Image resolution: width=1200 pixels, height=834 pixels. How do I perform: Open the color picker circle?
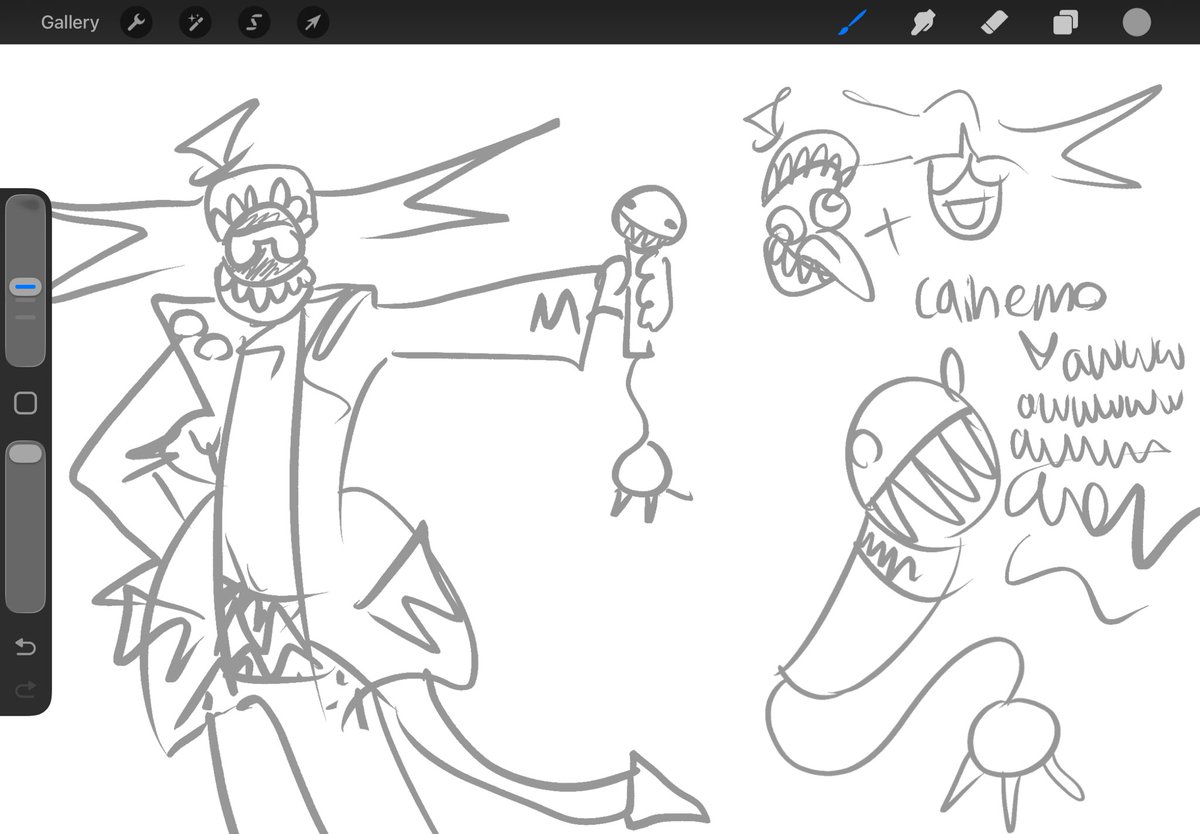coord(1136,22)
